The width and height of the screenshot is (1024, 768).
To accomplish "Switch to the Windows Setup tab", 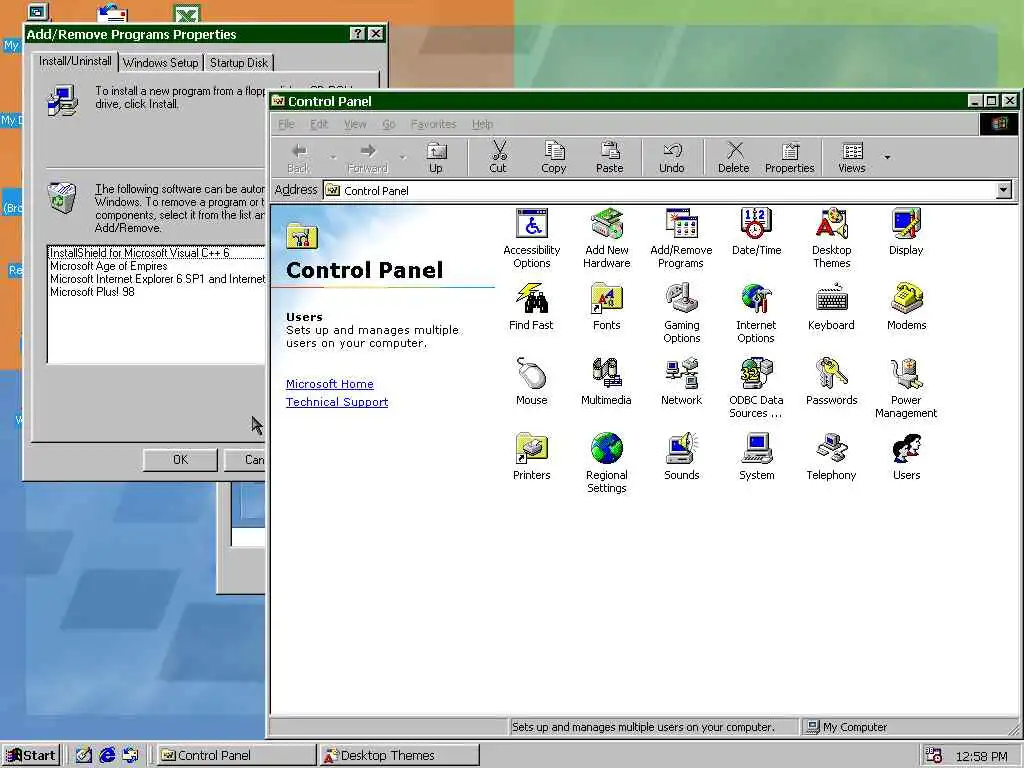I will click(161, 63).
